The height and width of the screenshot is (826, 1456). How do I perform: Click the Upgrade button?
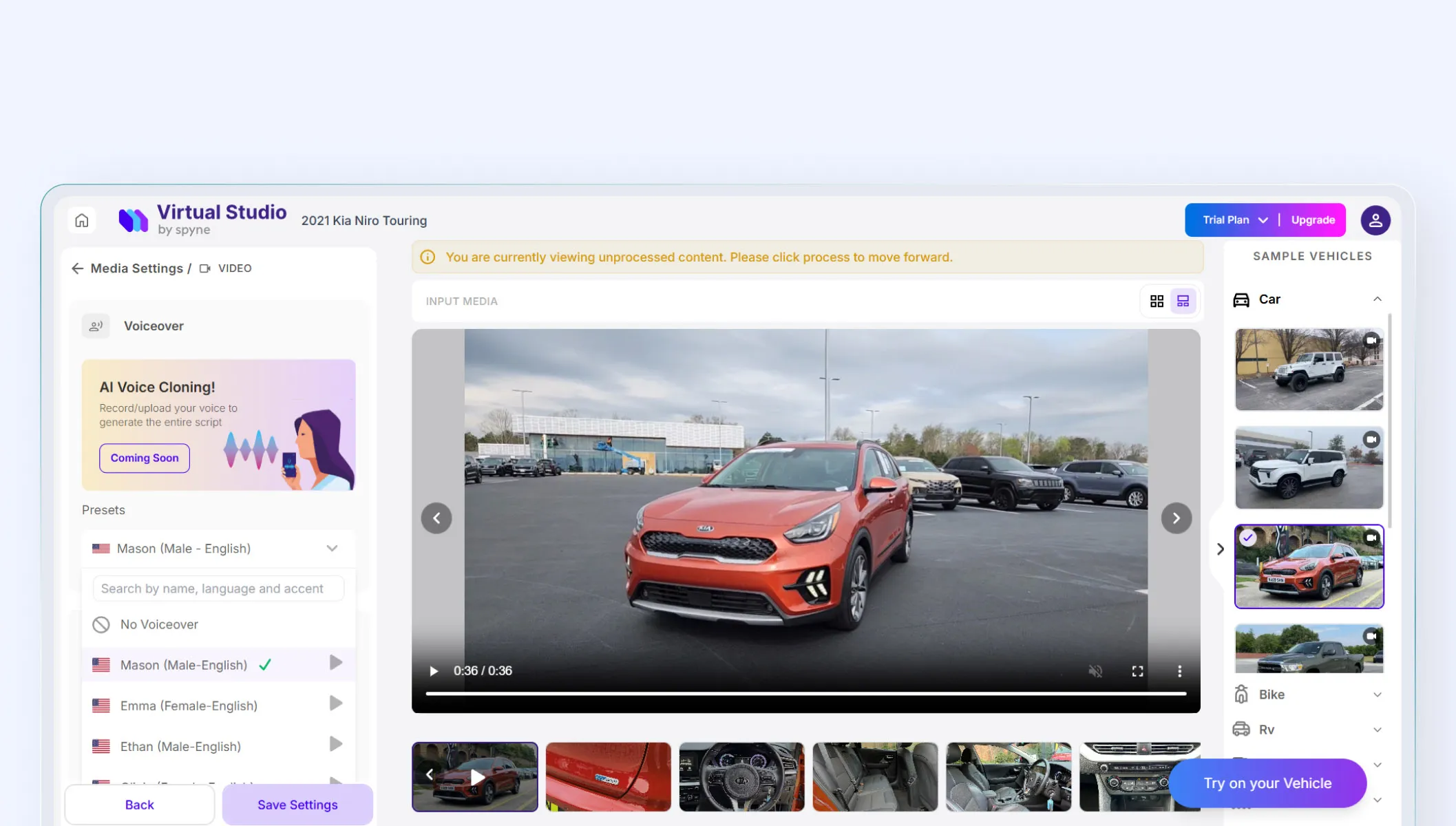(x=1312, y=220)
